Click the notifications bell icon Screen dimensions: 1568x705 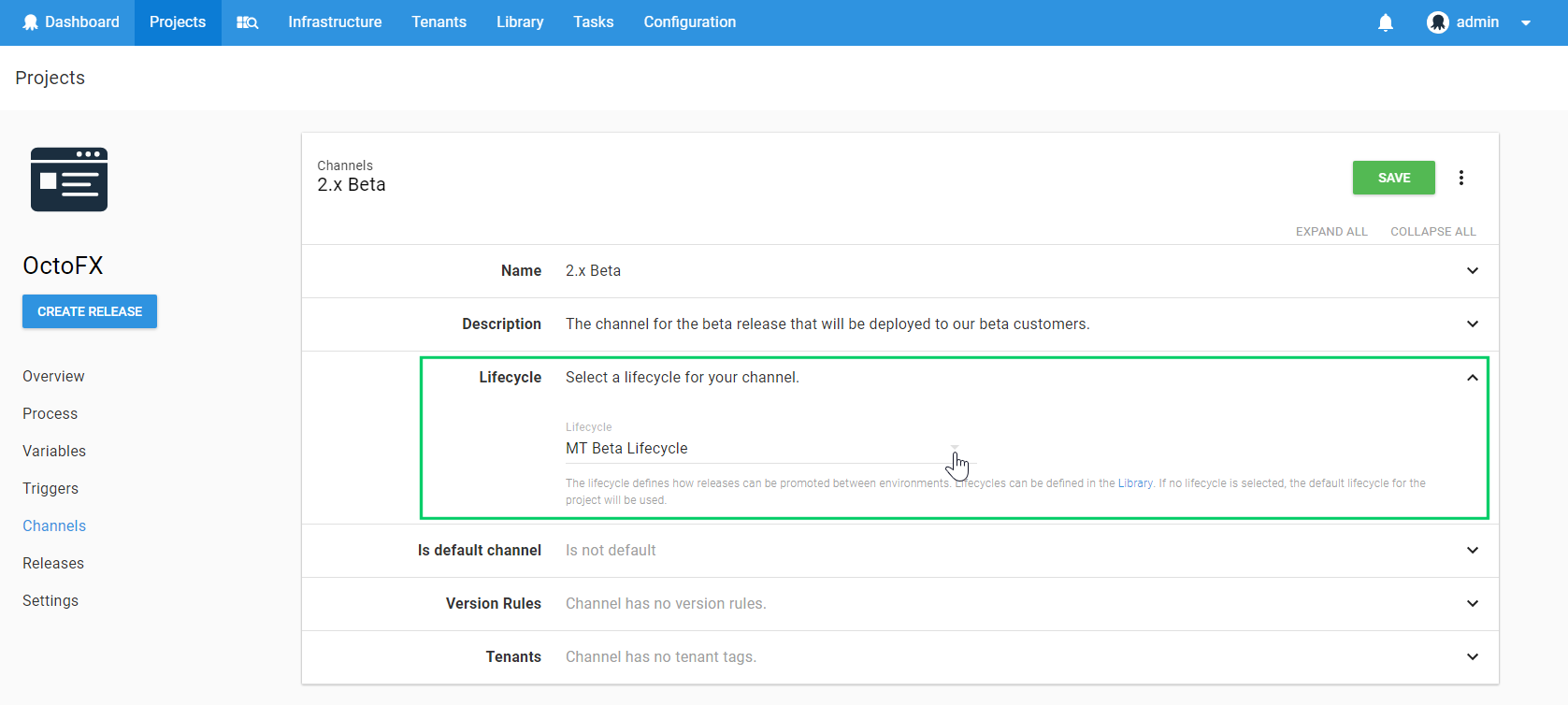coord(1385,22)
